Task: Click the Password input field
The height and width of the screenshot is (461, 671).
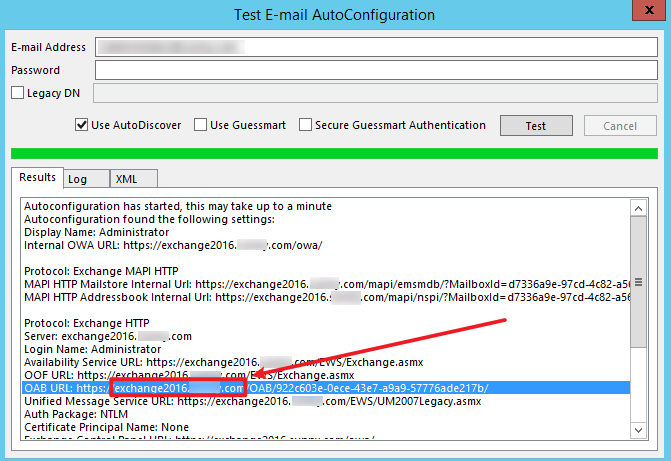Action: pyautogui.click(x=376, y=70)
